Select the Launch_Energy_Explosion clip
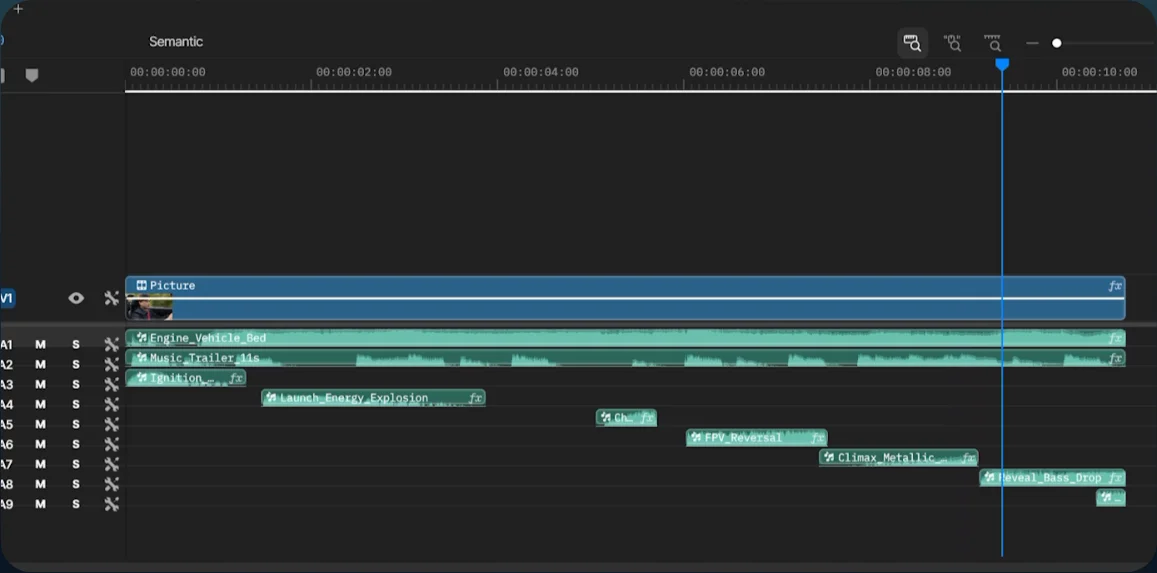The width and height of the screenshot is (1157, 573). click(373, 398)
